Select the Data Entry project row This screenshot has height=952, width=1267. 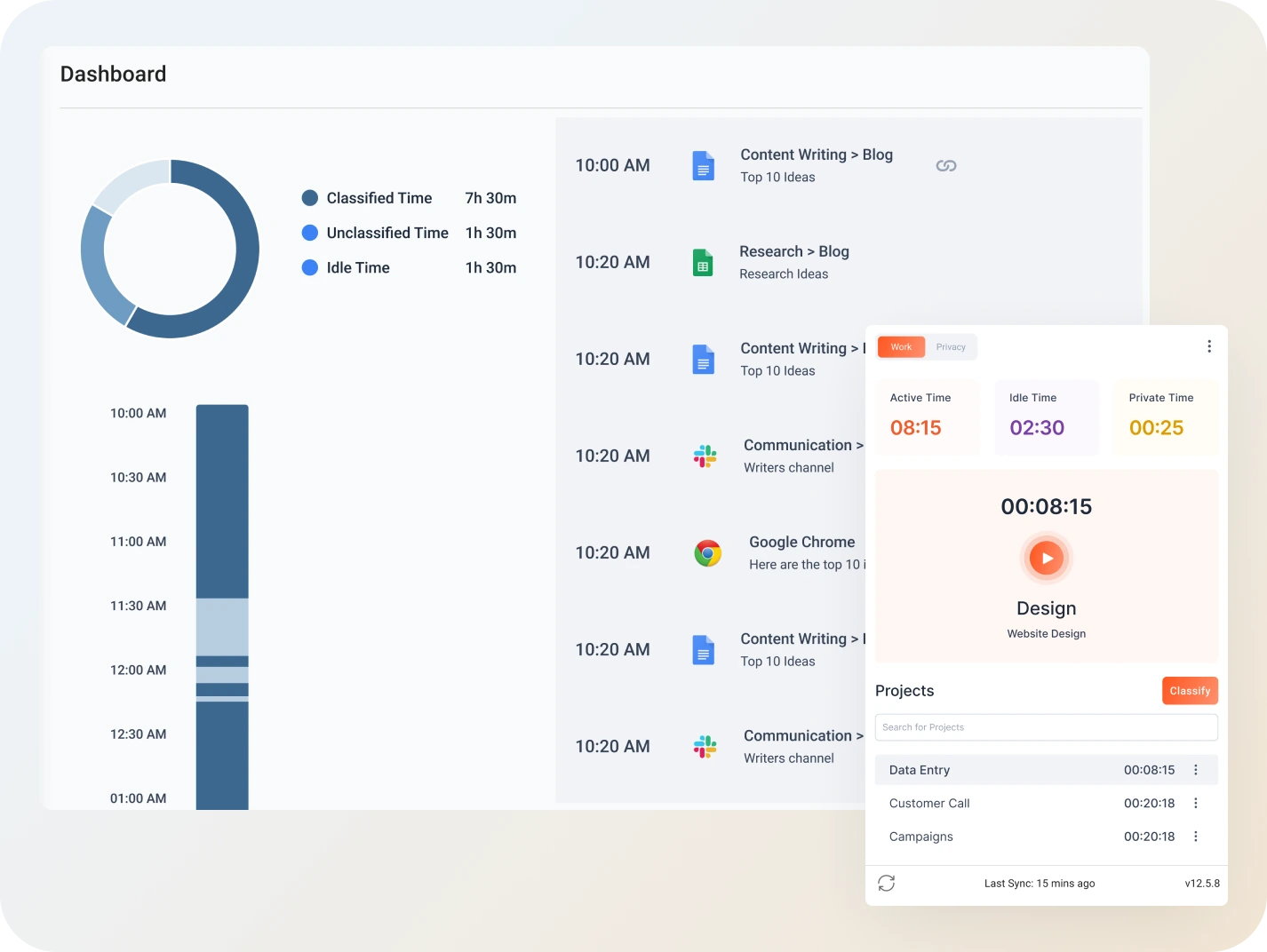1004,770
